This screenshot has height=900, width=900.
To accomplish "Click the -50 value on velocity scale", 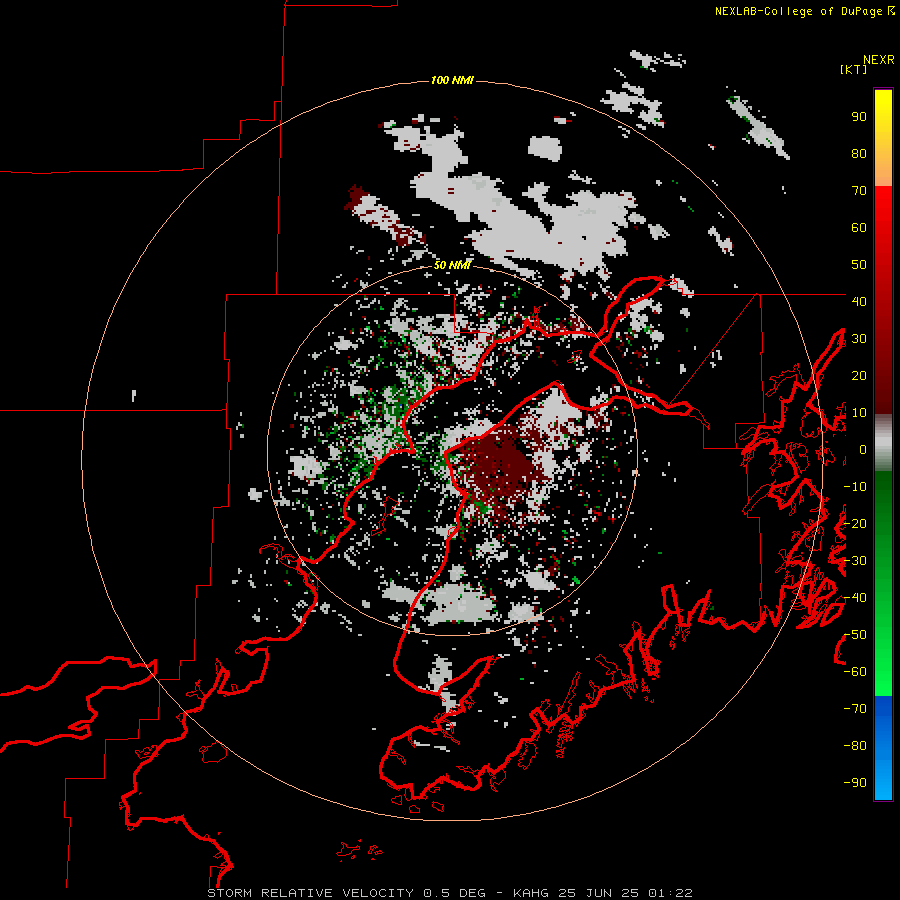I will 855,635.
